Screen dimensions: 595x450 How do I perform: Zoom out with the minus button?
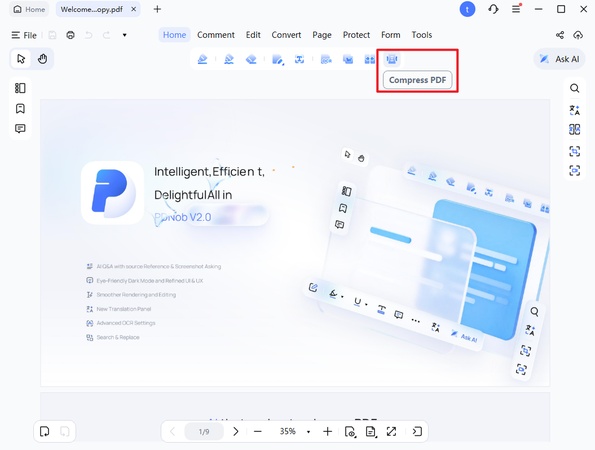coord(258,431)
